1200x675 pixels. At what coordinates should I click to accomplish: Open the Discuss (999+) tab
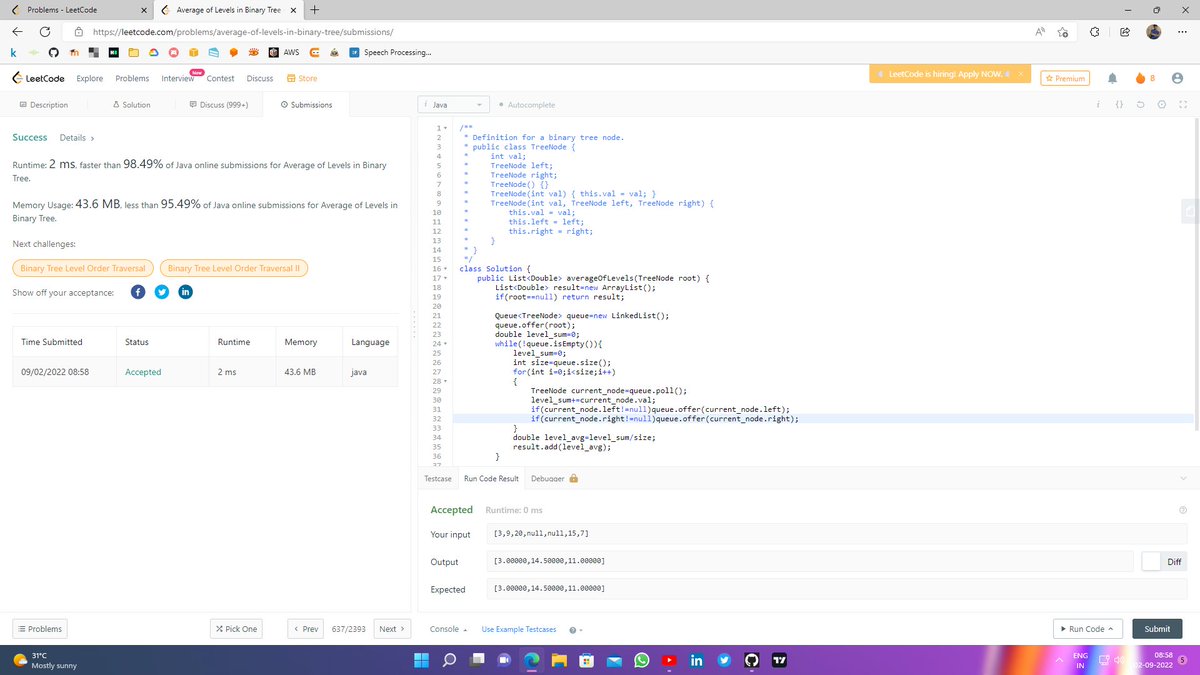tap(218, 104)
